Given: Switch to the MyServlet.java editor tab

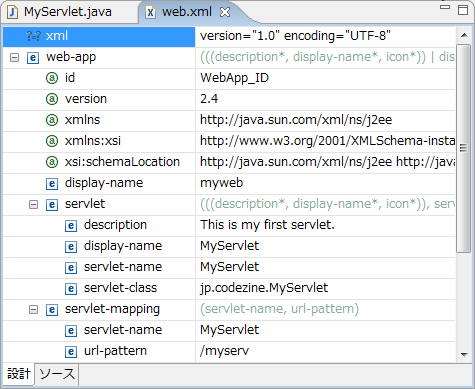Looking at the screenshot, I should (68, 12).
